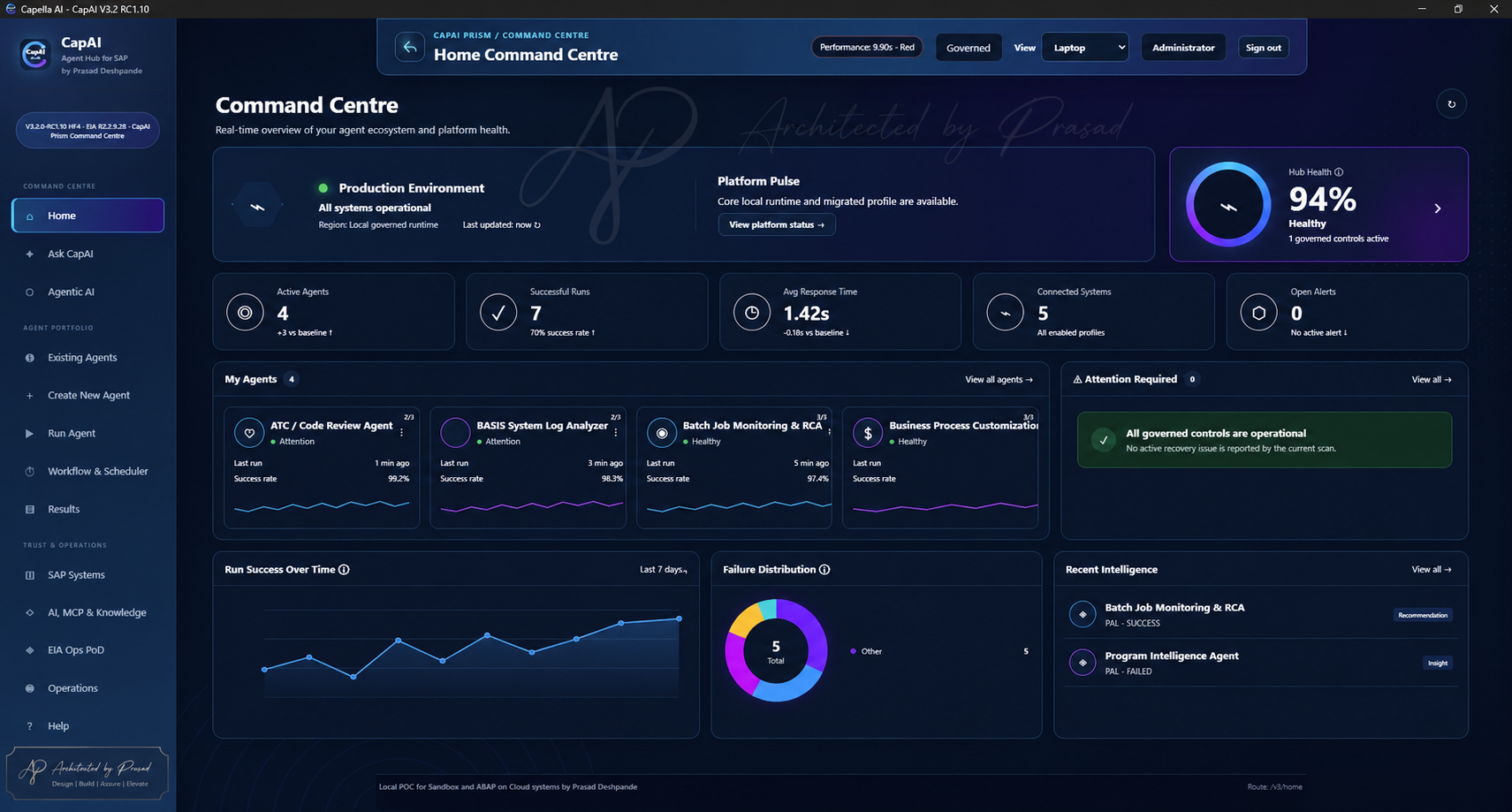The width and height of the screenshot is (1512, 812).
Task: Click the CapAI logo icon
Action: 34,54
